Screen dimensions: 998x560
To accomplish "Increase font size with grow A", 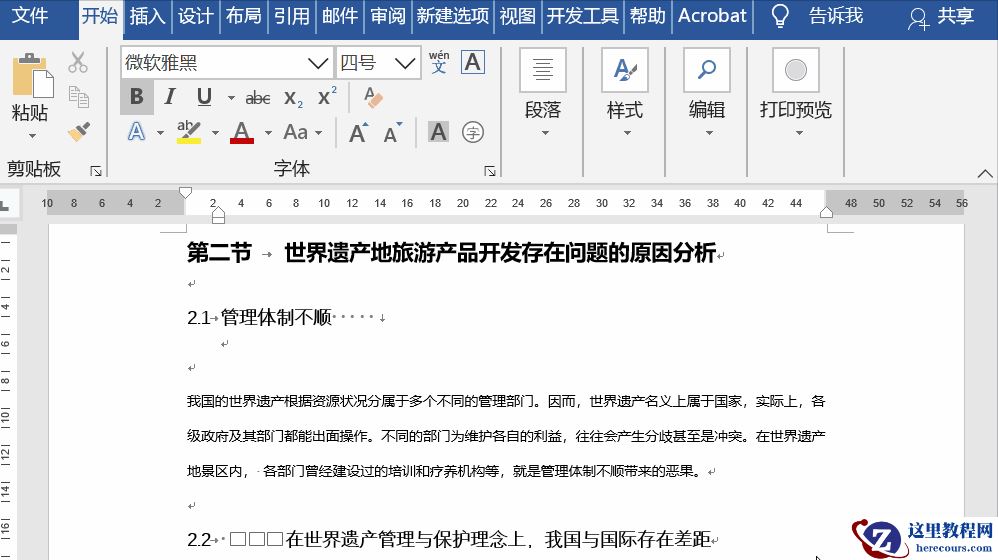I will tap(358, 132).
